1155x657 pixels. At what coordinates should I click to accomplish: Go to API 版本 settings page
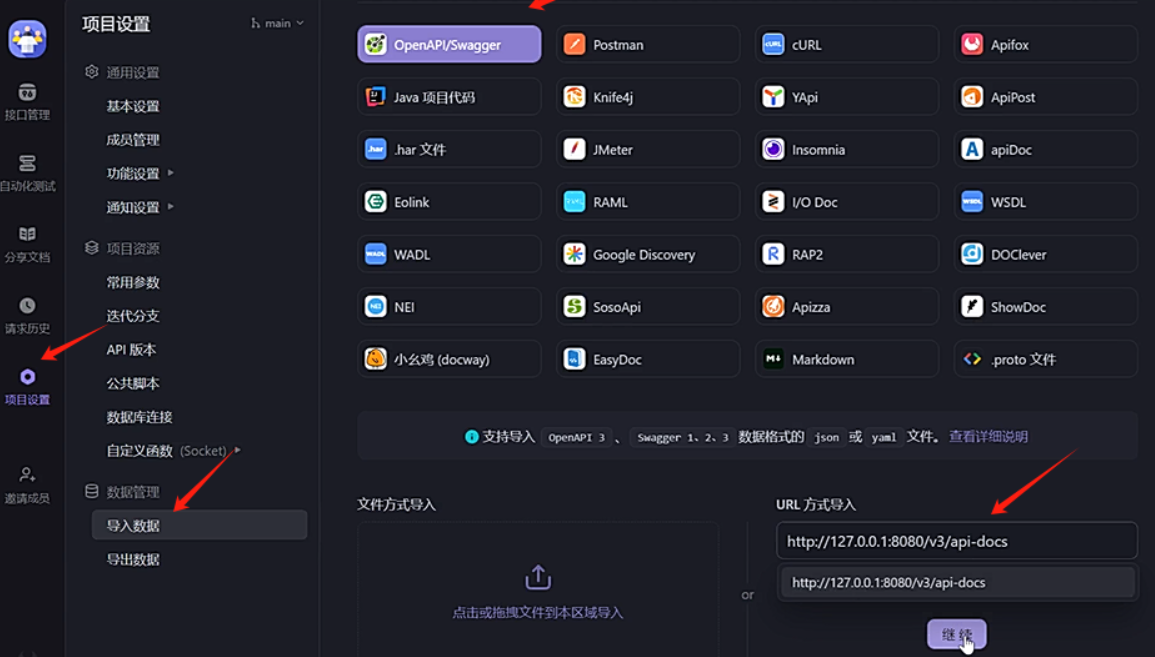(x=131, y=350)
